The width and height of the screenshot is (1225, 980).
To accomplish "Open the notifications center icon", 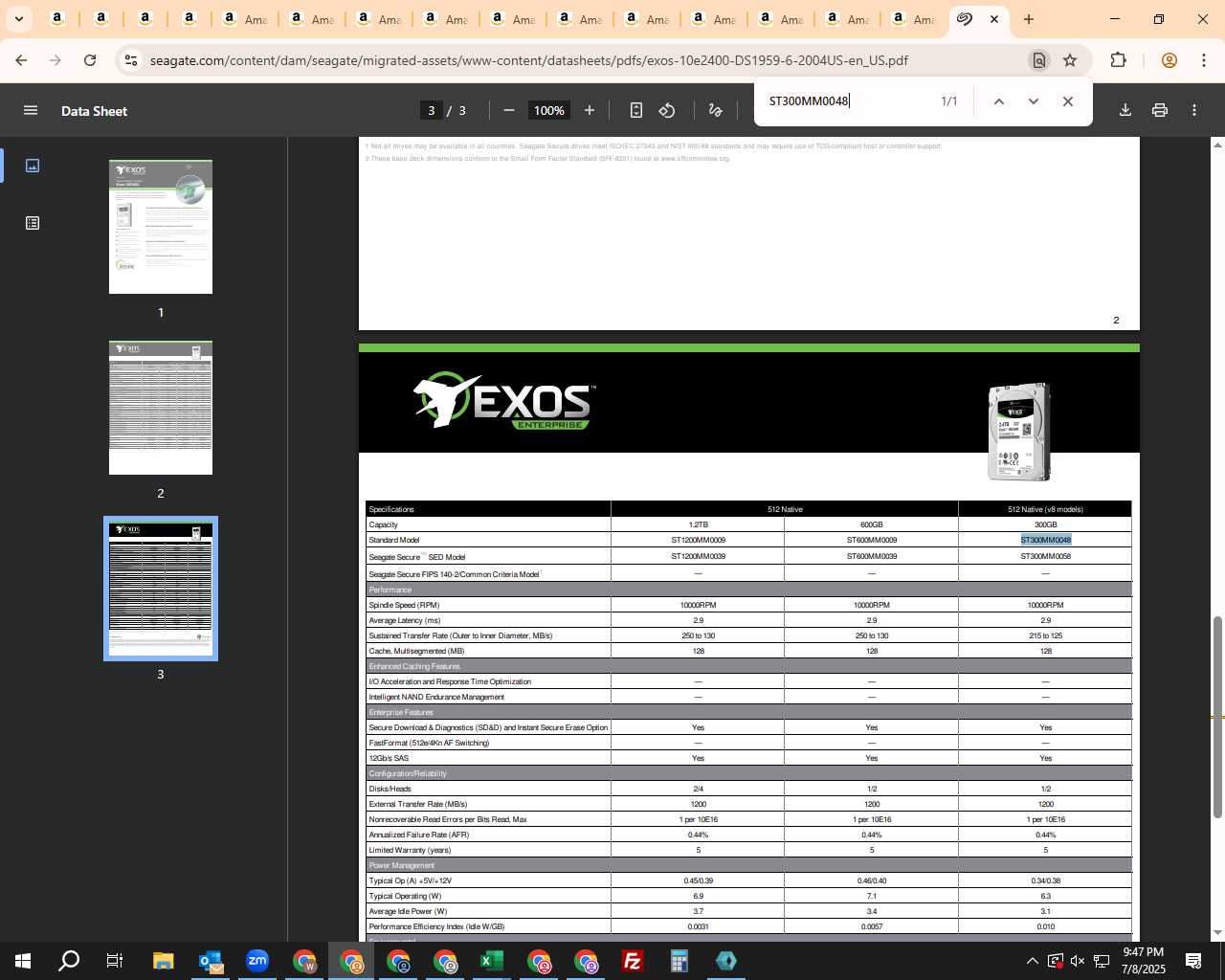I will [1193, 961].
